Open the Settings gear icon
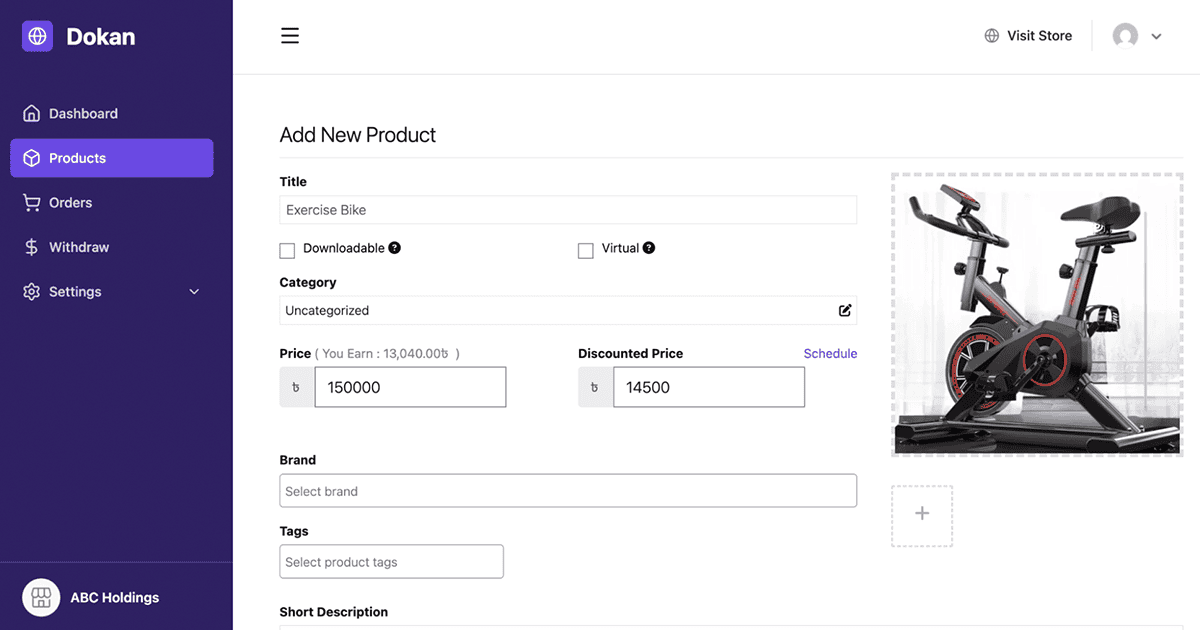 pyautogui.click(x=31, y=291)
